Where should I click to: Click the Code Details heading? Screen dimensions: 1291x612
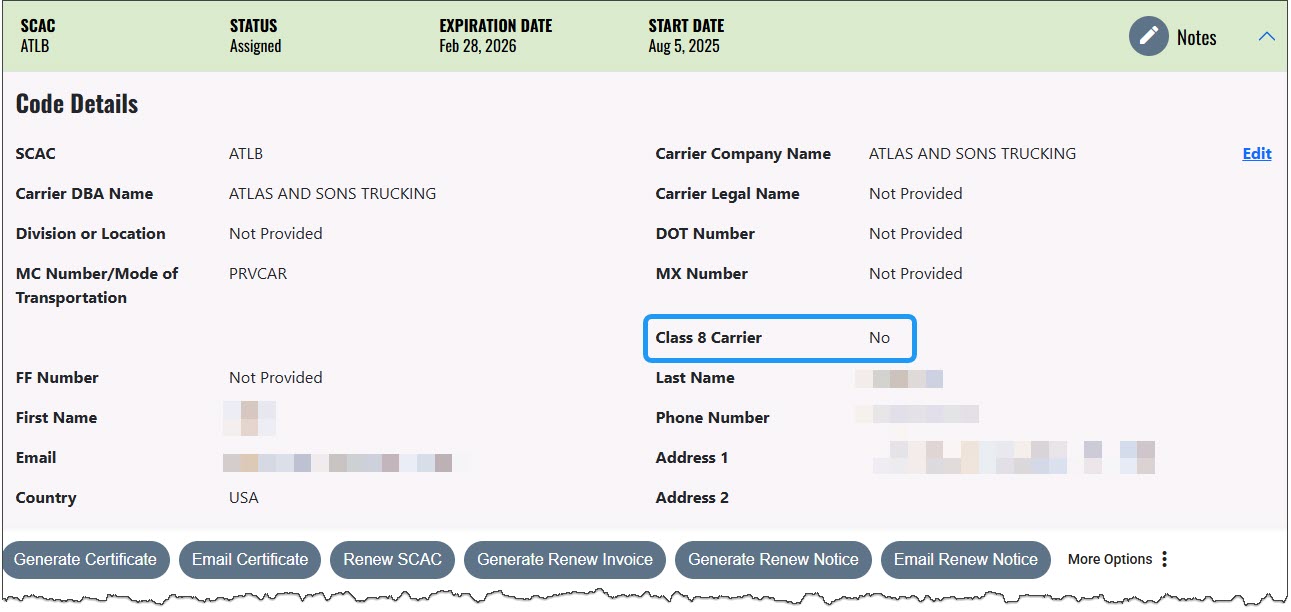coord(77,104)
